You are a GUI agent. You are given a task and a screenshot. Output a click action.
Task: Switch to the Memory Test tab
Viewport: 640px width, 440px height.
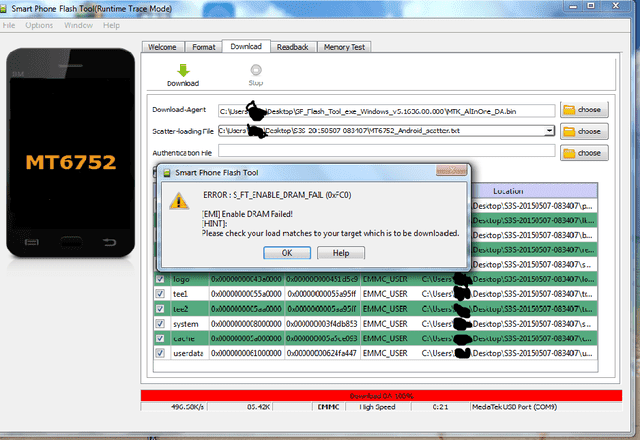pyautogui.click(x=344, y=47)
